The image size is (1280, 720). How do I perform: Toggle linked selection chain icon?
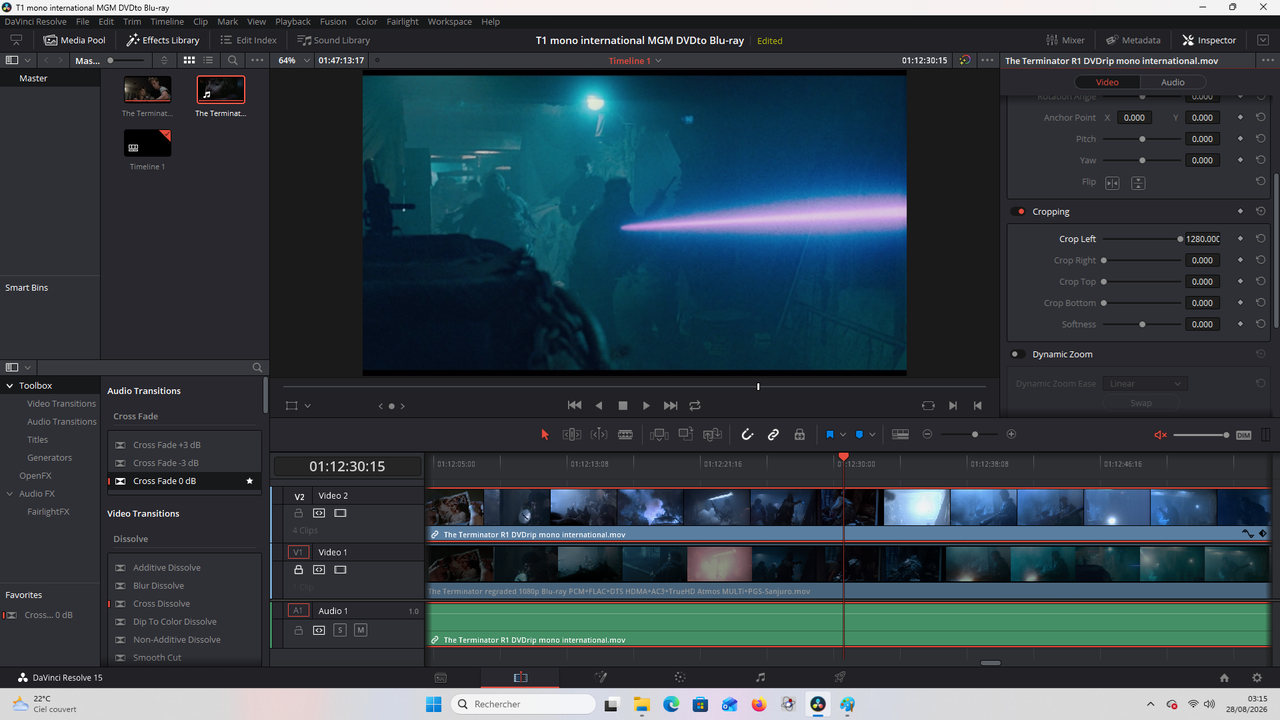[x=773, y=434]
